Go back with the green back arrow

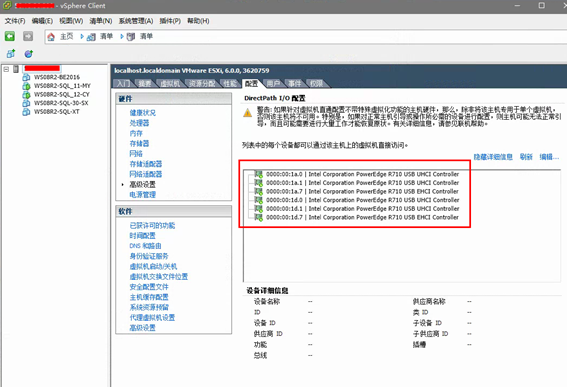[10, 36]
